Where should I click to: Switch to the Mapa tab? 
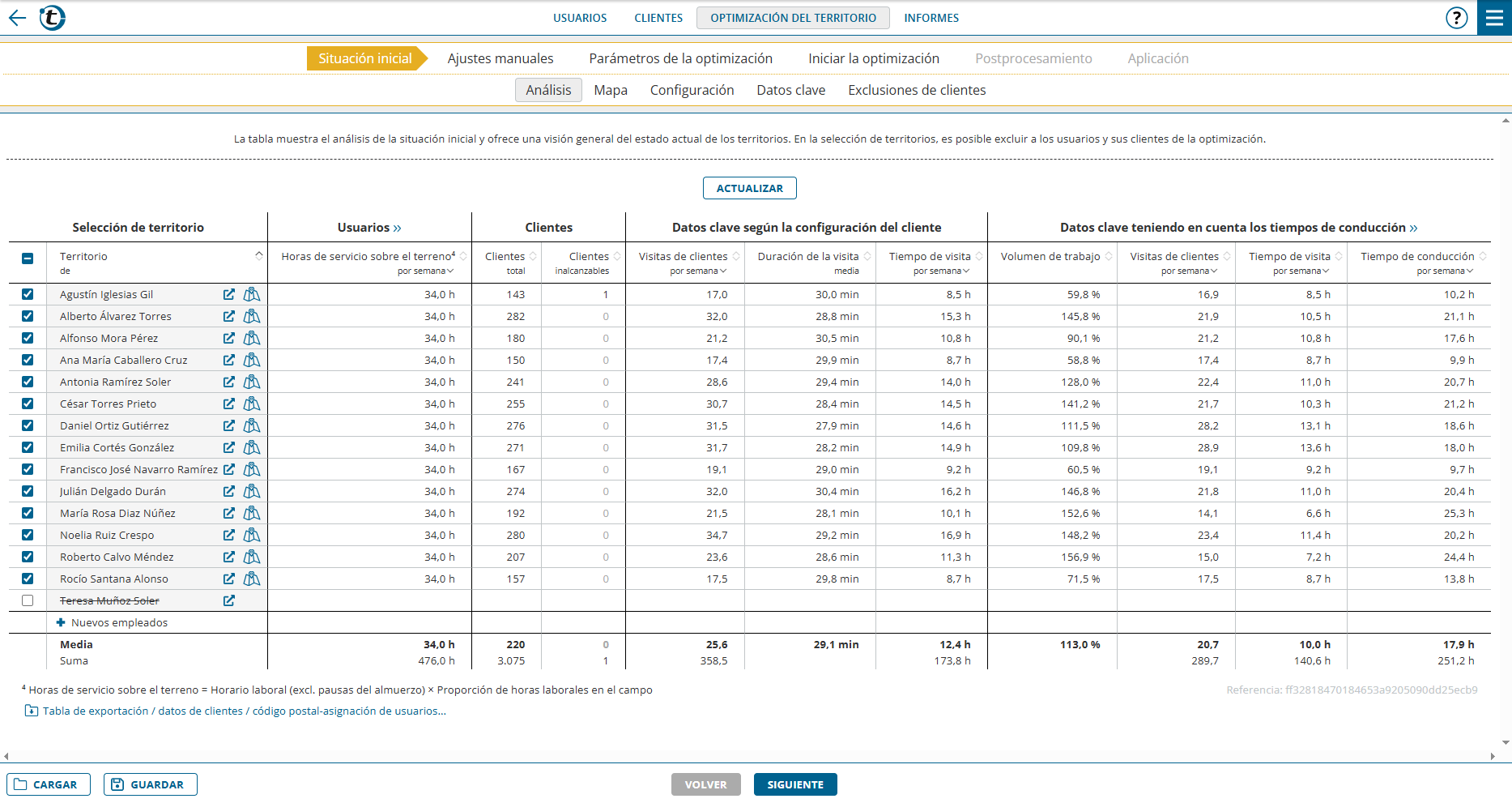click(x=610, y=90)
